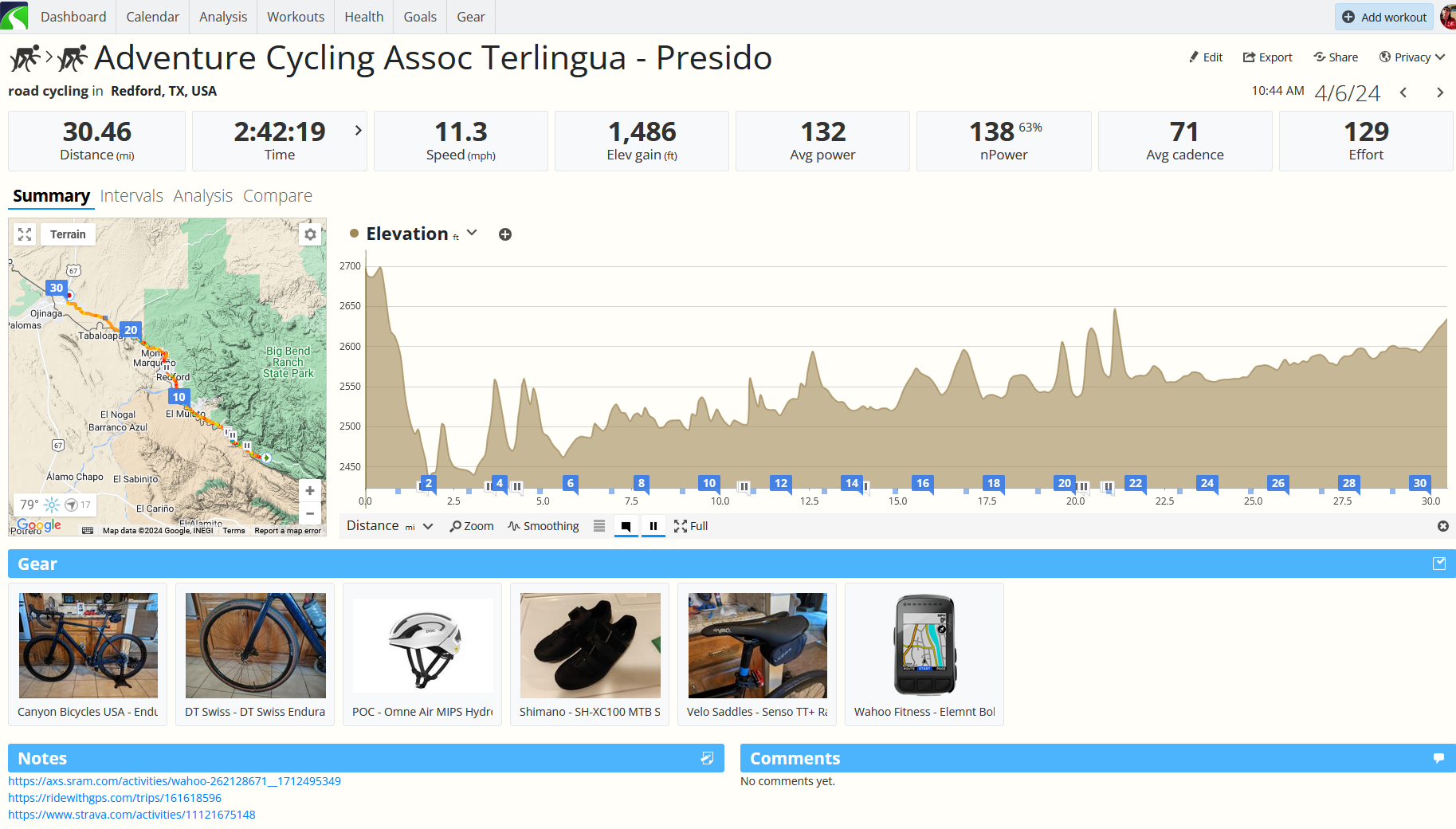The image size is (1456, 829).
Task: Click the Add workout button
Action: (x=1384, y=17)
